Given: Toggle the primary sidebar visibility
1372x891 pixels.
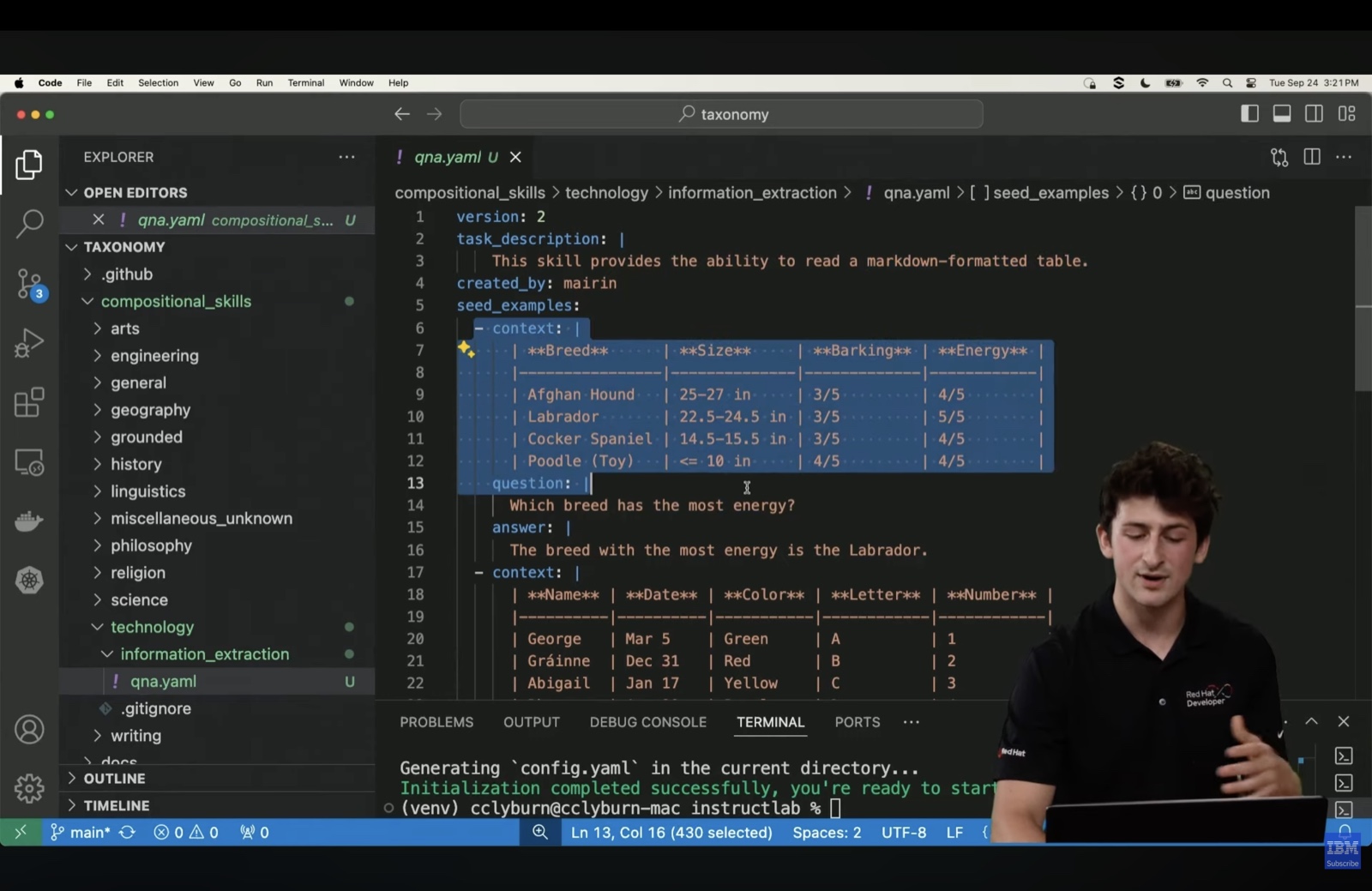Looking at the screenshot, I should tap(1249, 112).
